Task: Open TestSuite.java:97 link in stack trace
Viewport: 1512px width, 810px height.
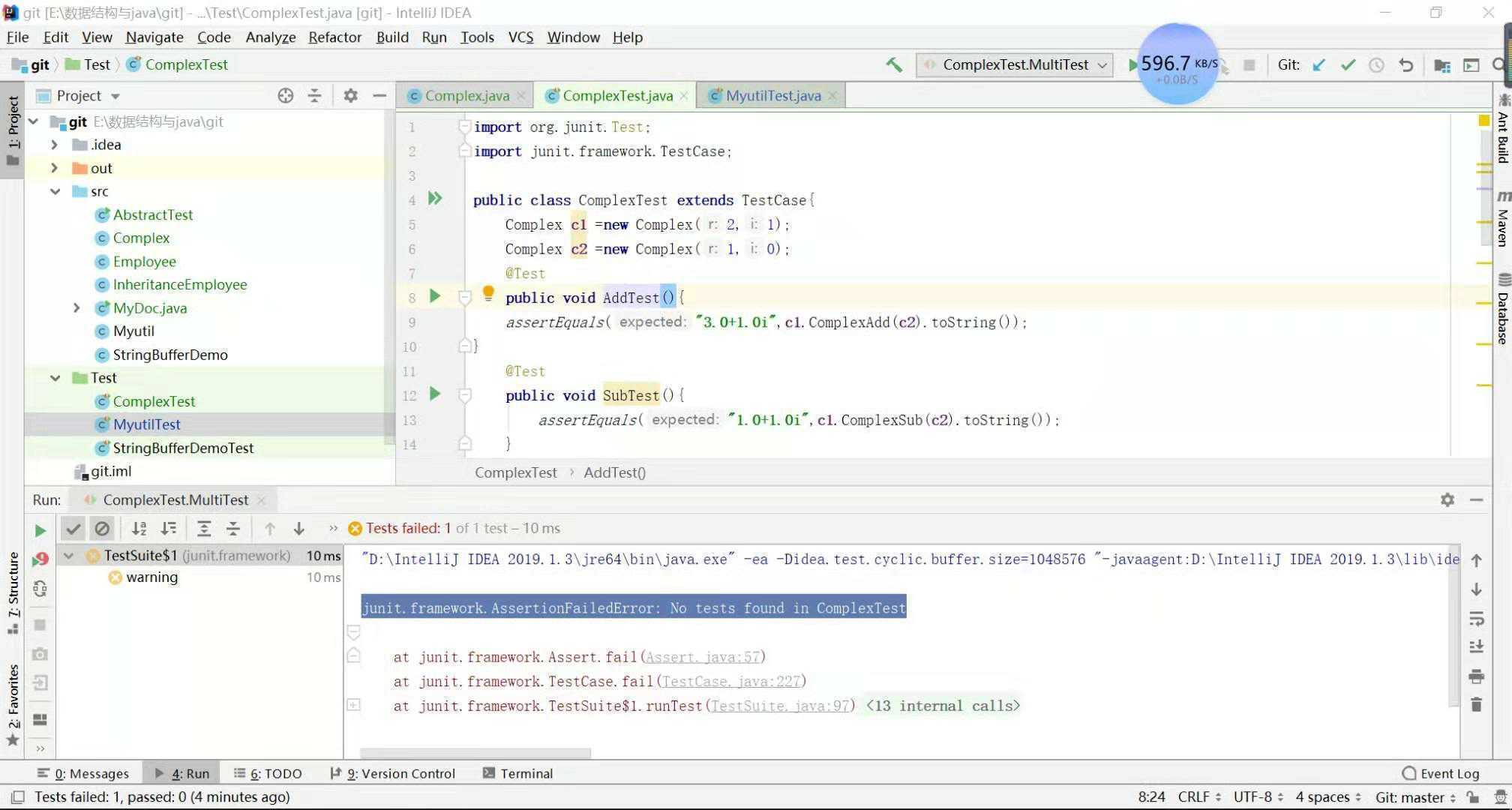Action: click(x=779, y=706)
